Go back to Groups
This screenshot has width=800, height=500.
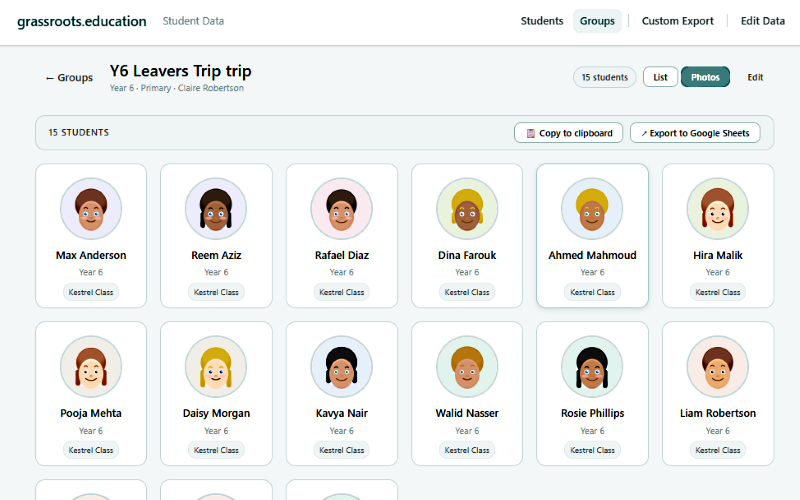pyautogui.click(x=69, y=78)
